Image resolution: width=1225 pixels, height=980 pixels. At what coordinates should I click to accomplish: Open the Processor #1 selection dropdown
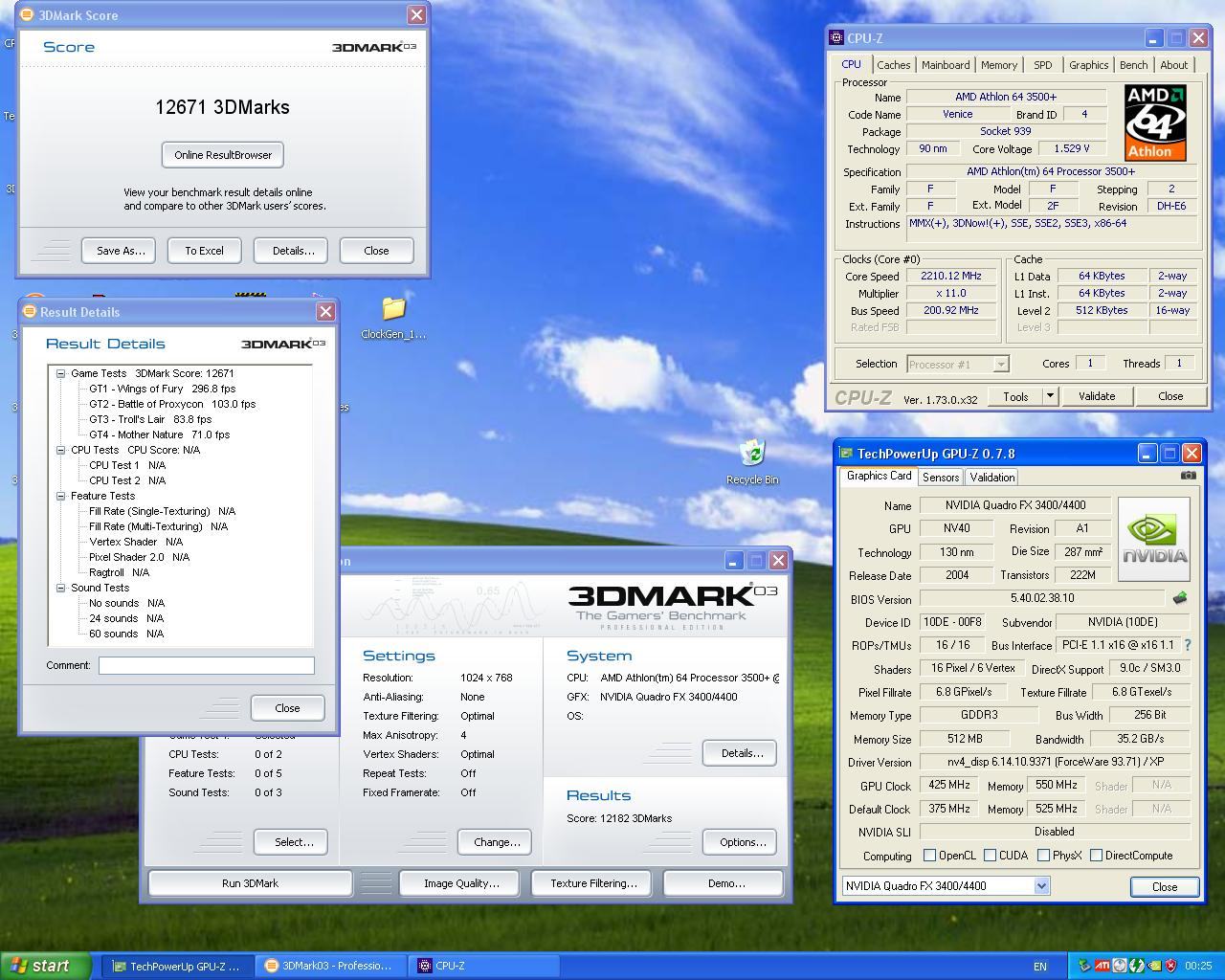[x=1001, y=365]
